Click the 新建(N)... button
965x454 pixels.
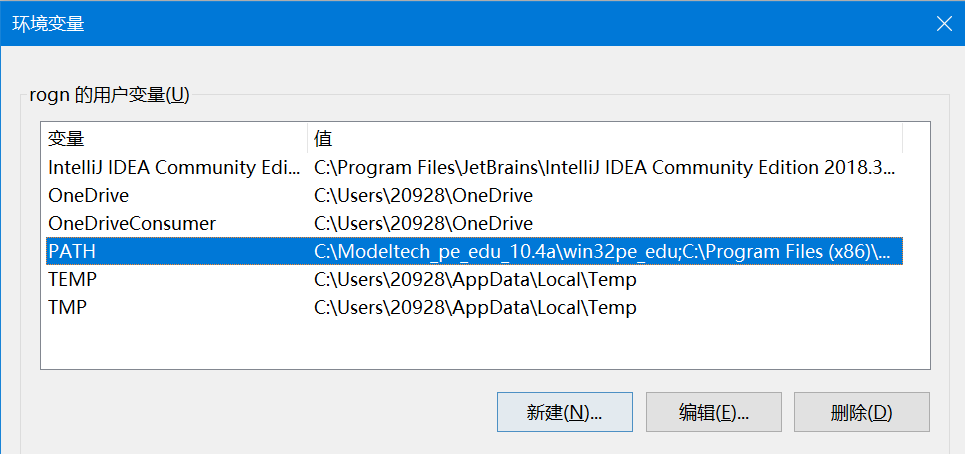[564, 412]
